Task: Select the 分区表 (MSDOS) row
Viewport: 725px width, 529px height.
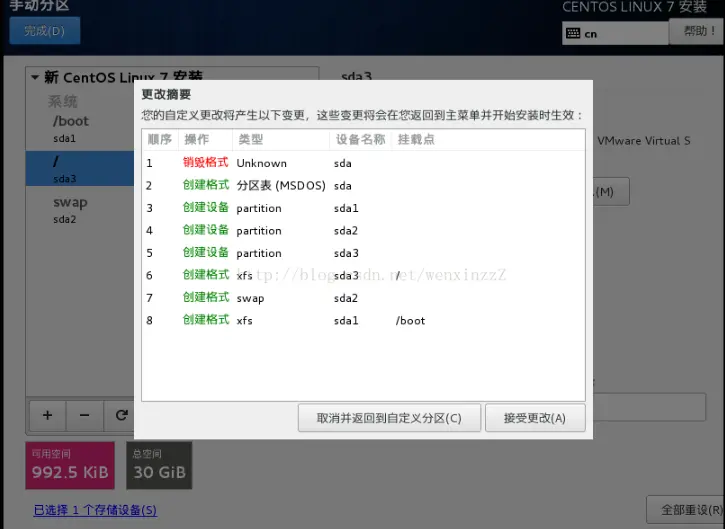Action: (363, 185)
